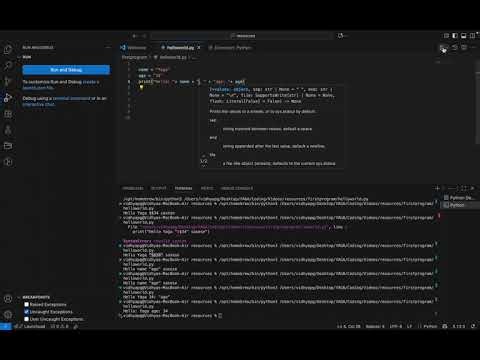
Task: Select the Python Debug terminal entry
Action: pyautogui.click(x=460, y=198)
